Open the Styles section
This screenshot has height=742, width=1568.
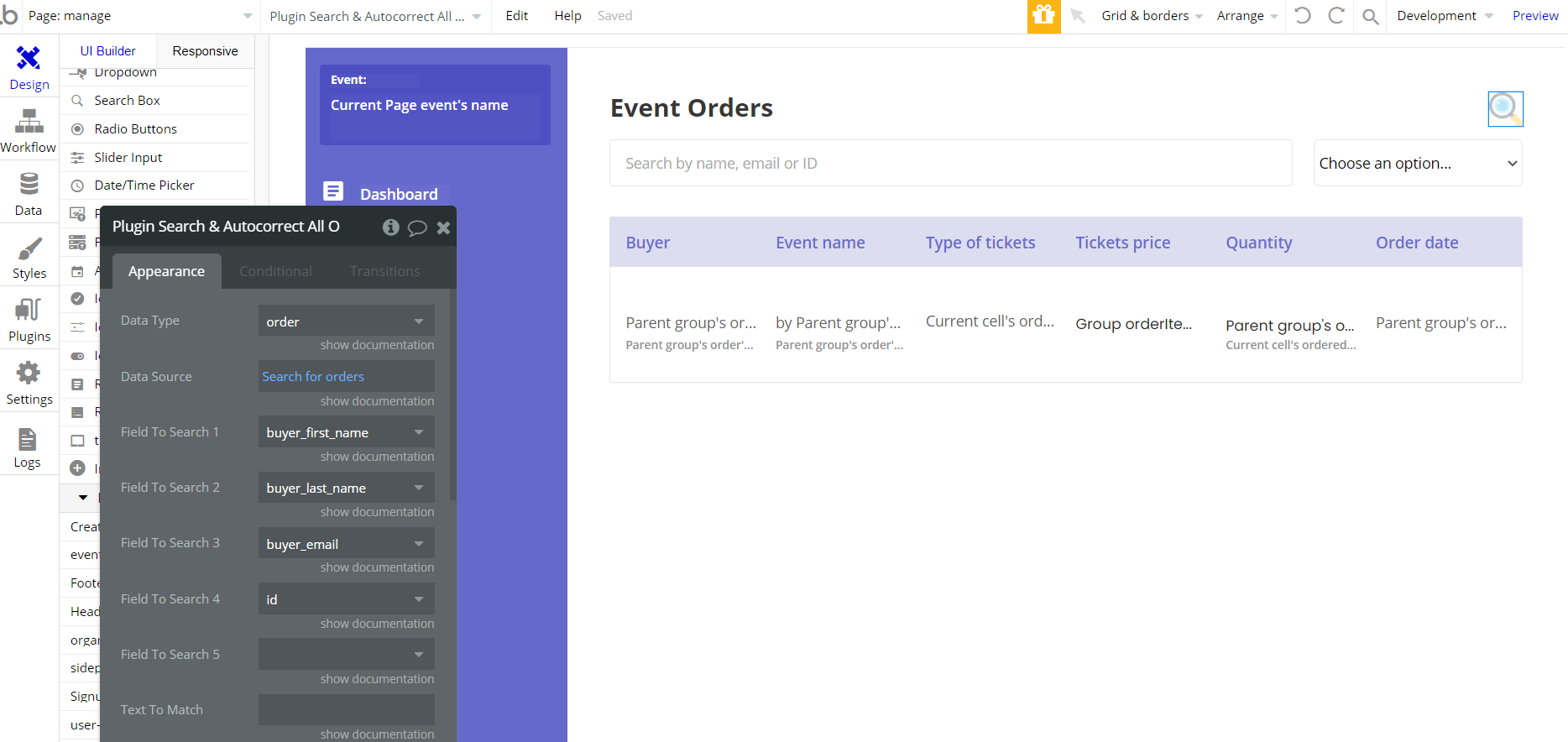point(29,257)
